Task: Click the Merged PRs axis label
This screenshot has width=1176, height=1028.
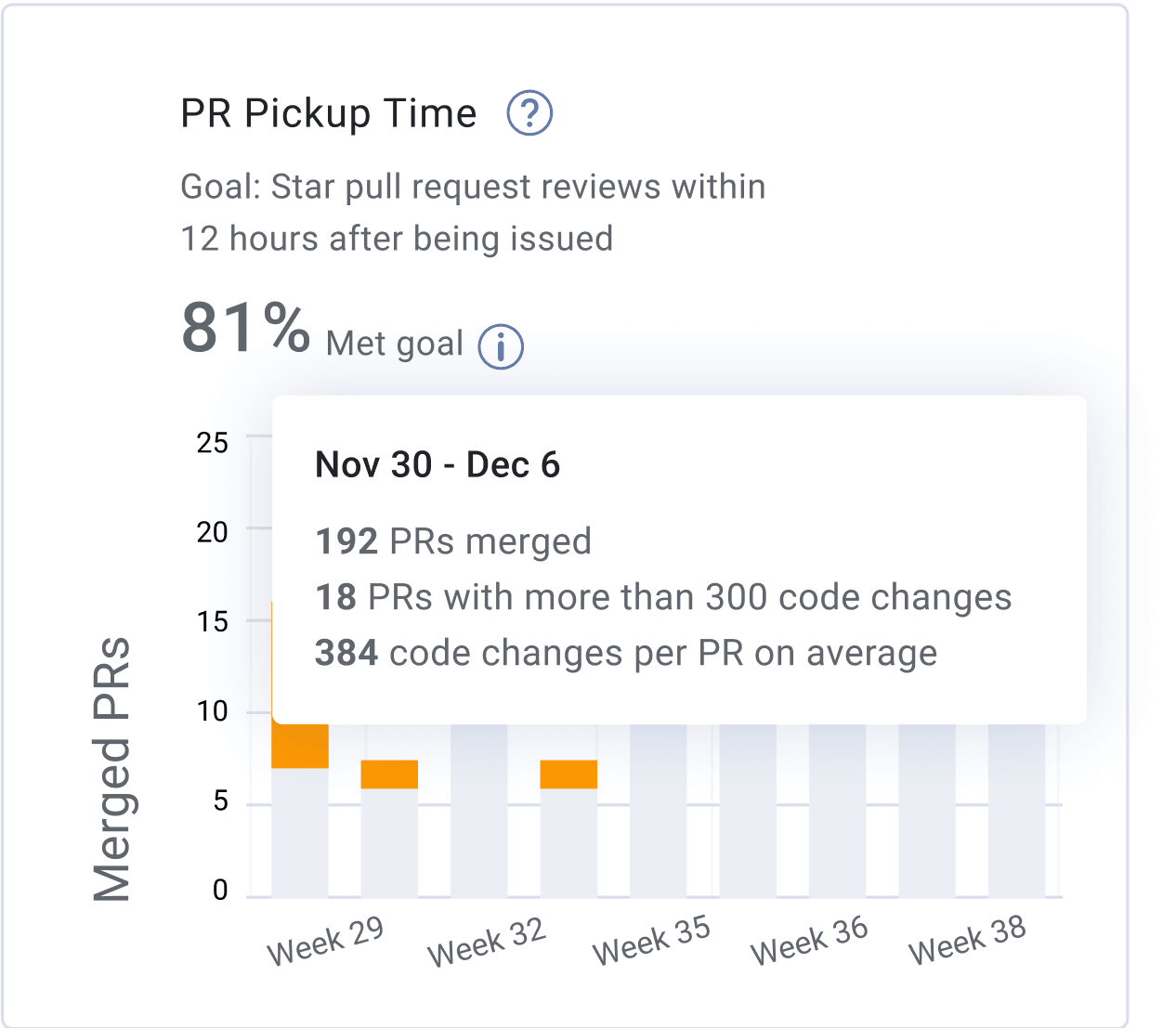Action: [x=111, y=763]
